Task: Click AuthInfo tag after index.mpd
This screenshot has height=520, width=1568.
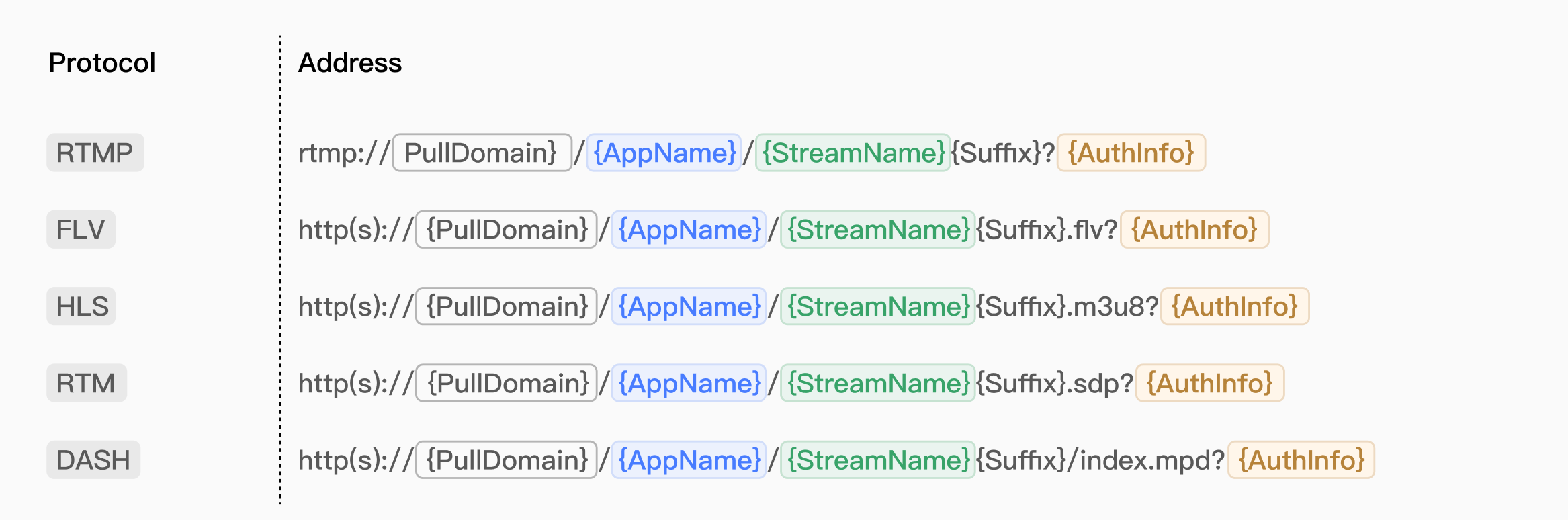Action: click(1301, 460)
